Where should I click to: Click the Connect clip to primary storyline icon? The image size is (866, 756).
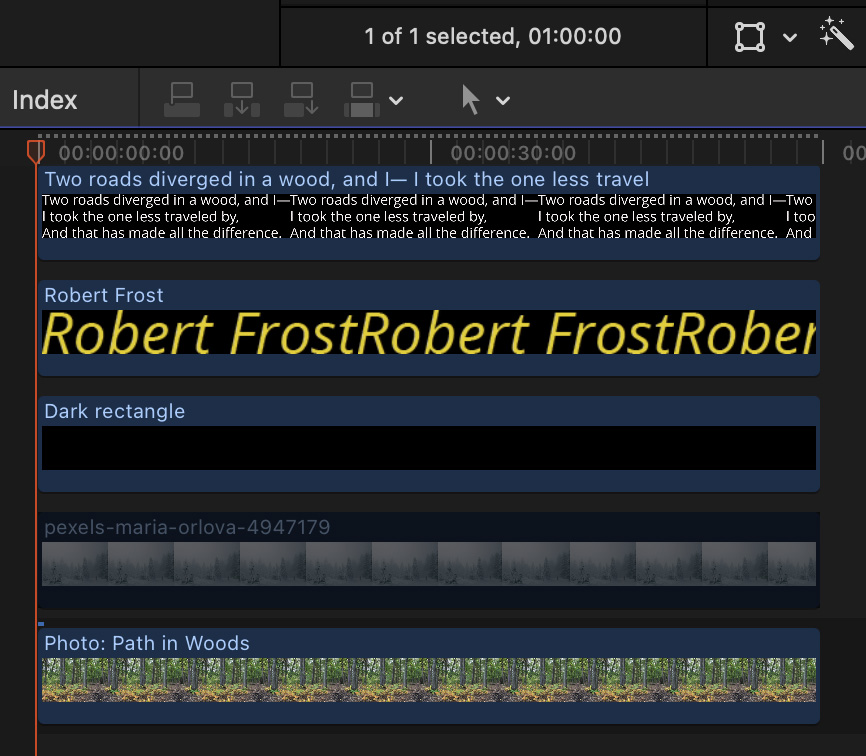[182, 100]
